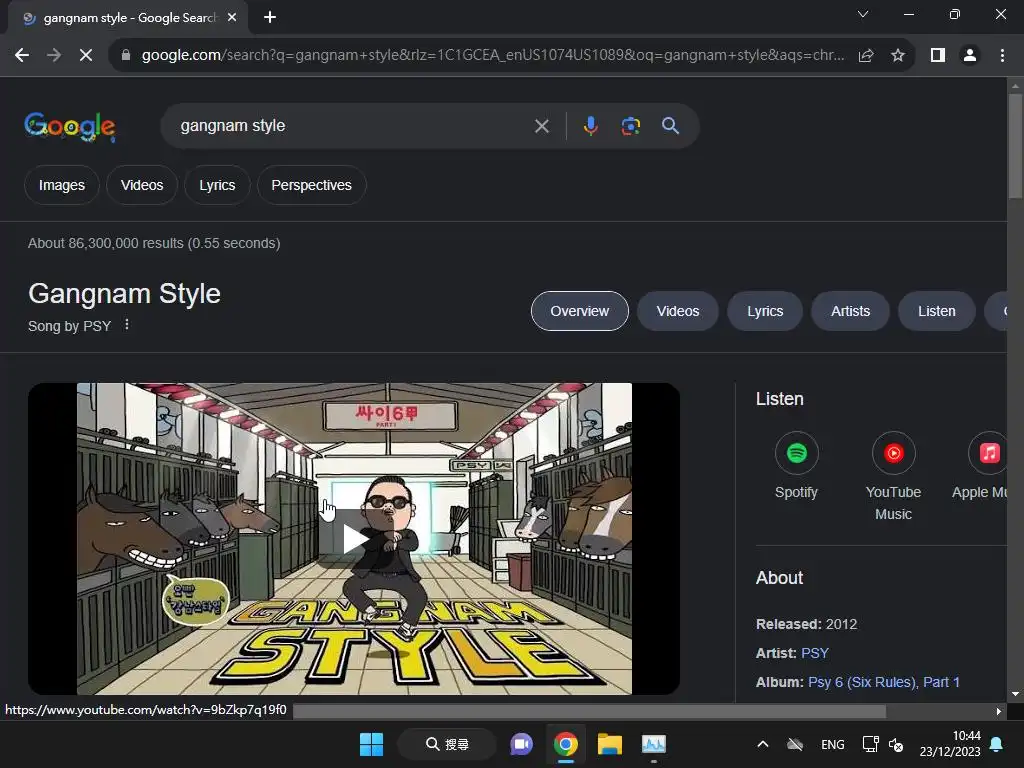
Task: Submit search with magnifying glass
Action: 670,126
